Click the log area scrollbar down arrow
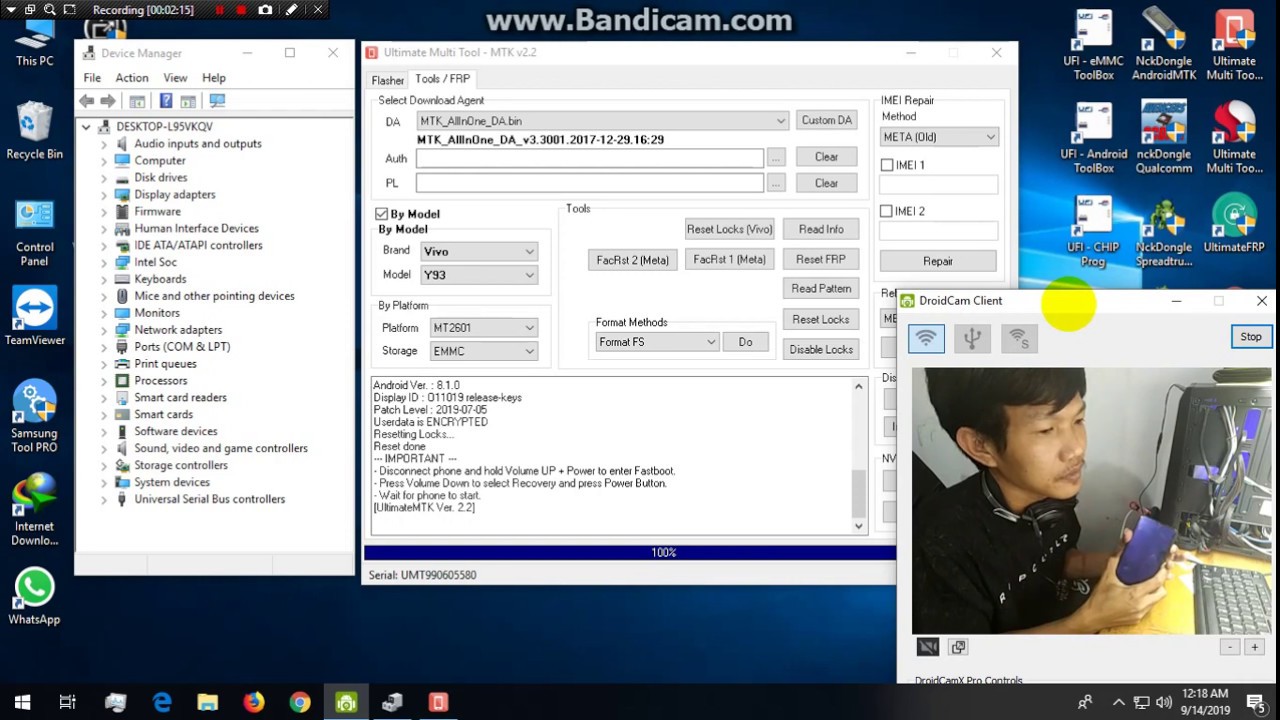 (858, 526)
